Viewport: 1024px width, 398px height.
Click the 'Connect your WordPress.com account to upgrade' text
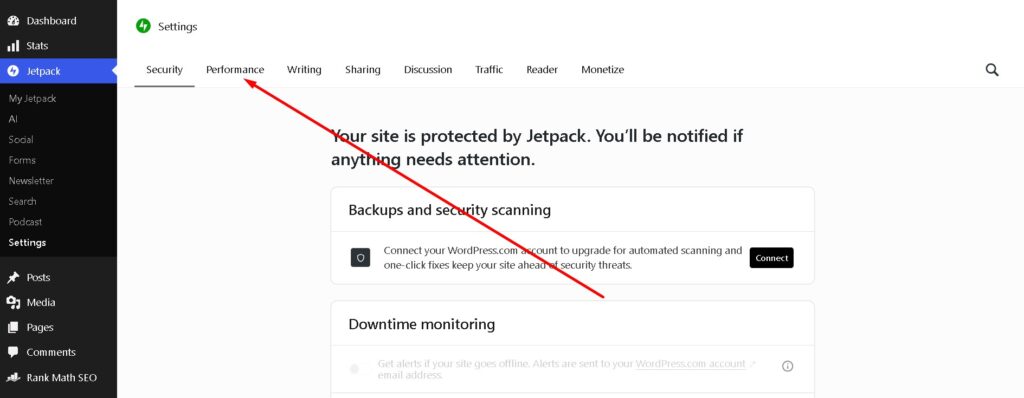(563, 258)
